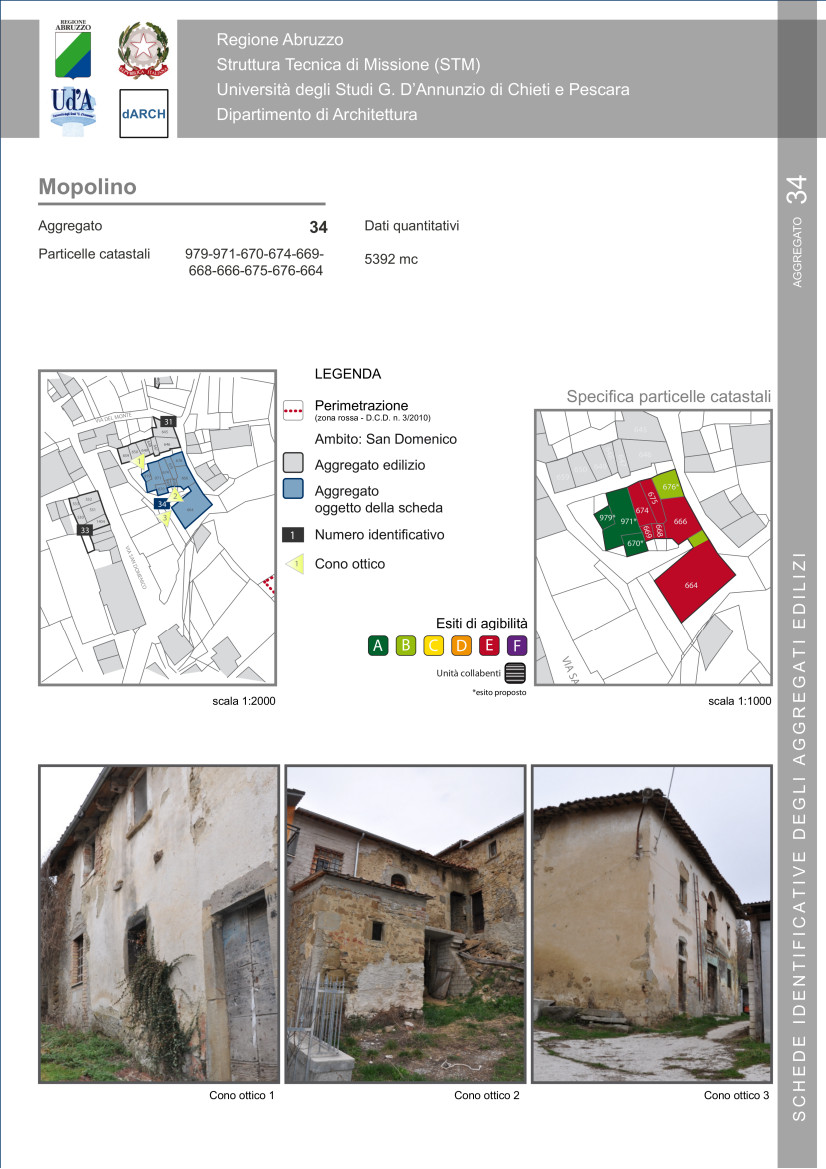Click parcel 979 on the cadastral map
Image resolution: width=826 pixels, height=1169 pixels.
click(x=605, y=518)
